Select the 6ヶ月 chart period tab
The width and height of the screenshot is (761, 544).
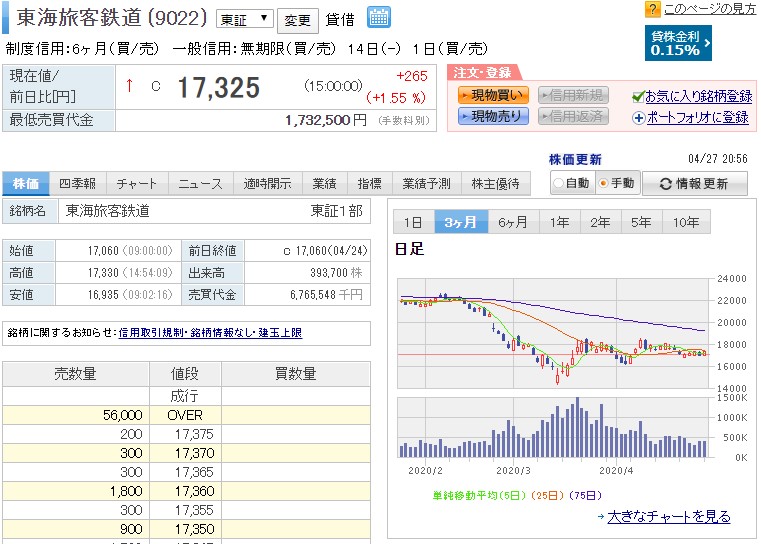pos(513,222)
